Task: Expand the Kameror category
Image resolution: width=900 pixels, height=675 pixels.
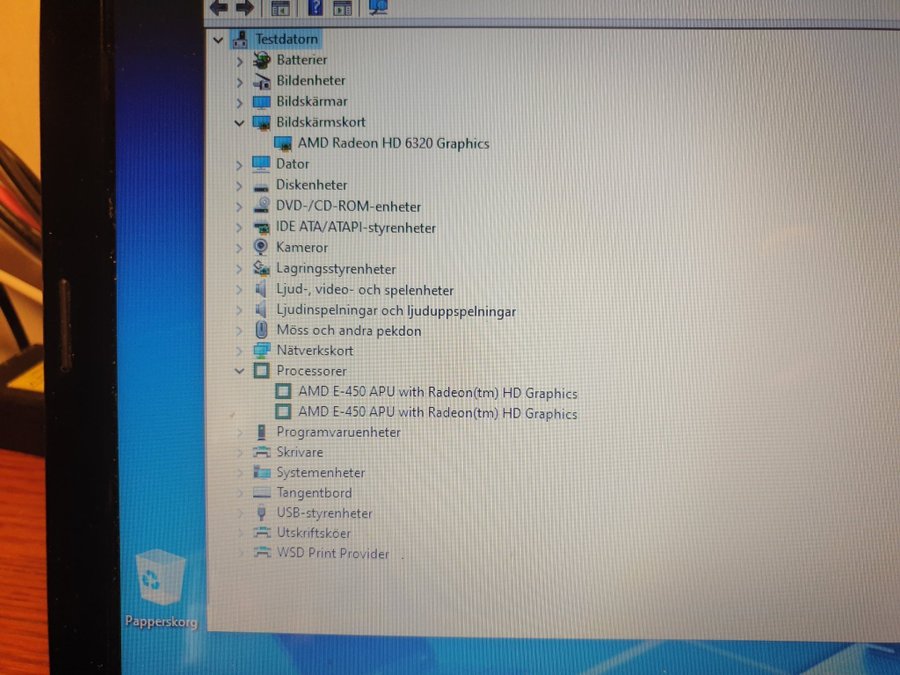Action: point(239,248)
